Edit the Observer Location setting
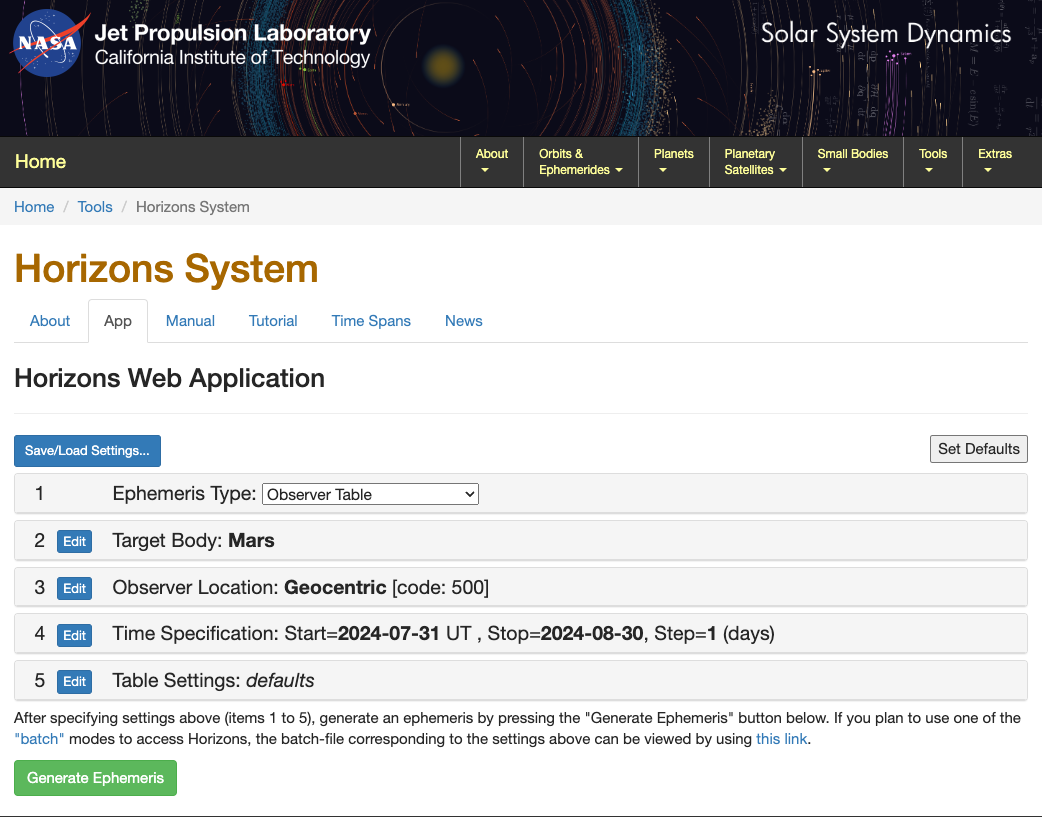The height and width of the screenshot is (817, 1042). 74,588
